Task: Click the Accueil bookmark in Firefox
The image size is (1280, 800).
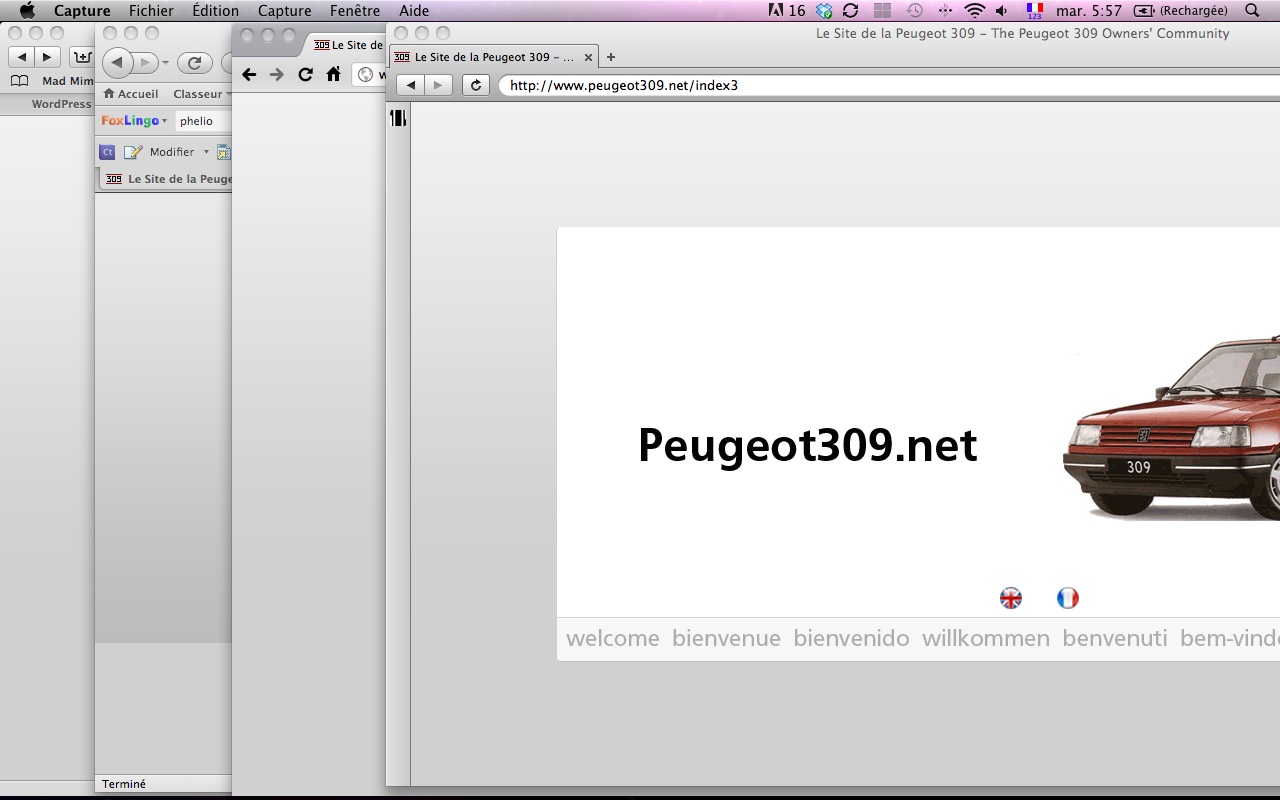Action: click(x=131, y=93)
